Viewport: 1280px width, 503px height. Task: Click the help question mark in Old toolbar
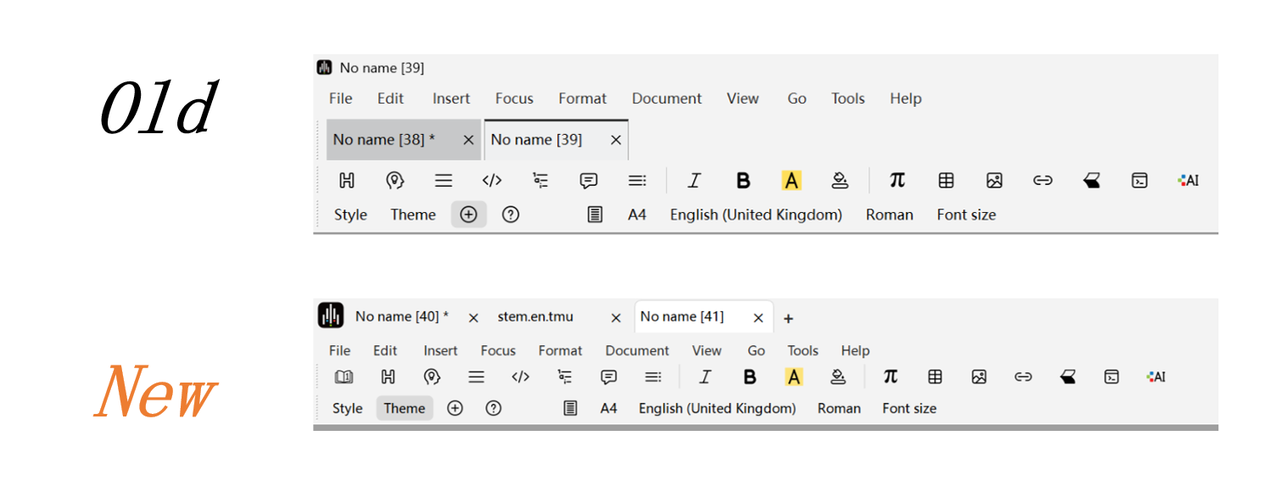511,214
